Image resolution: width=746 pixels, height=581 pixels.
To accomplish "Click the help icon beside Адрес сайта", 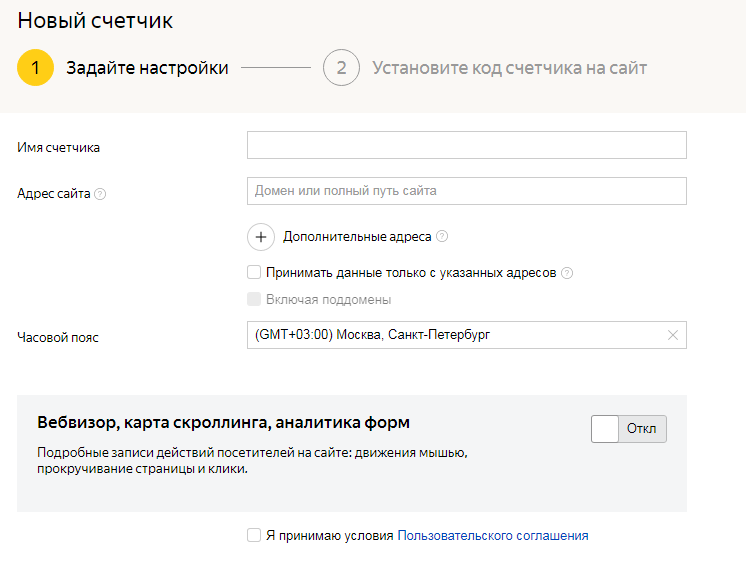I will (x=100, y=194).
